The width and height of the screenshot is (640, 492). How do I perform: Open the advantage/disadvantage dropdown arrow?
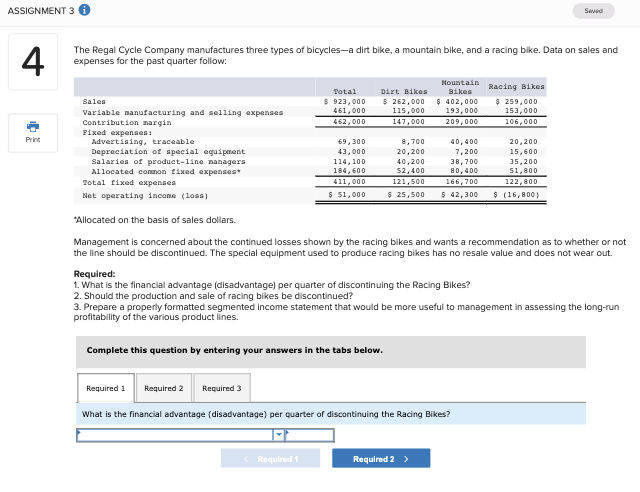tap(278, 435)
